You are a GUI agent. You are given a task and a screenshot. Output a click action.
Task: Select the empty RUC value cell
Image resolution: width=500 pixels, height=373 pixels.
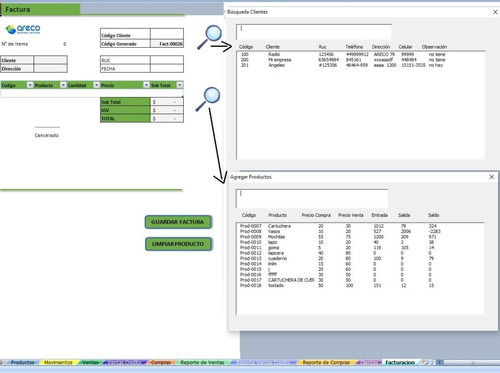pos(167,60)
